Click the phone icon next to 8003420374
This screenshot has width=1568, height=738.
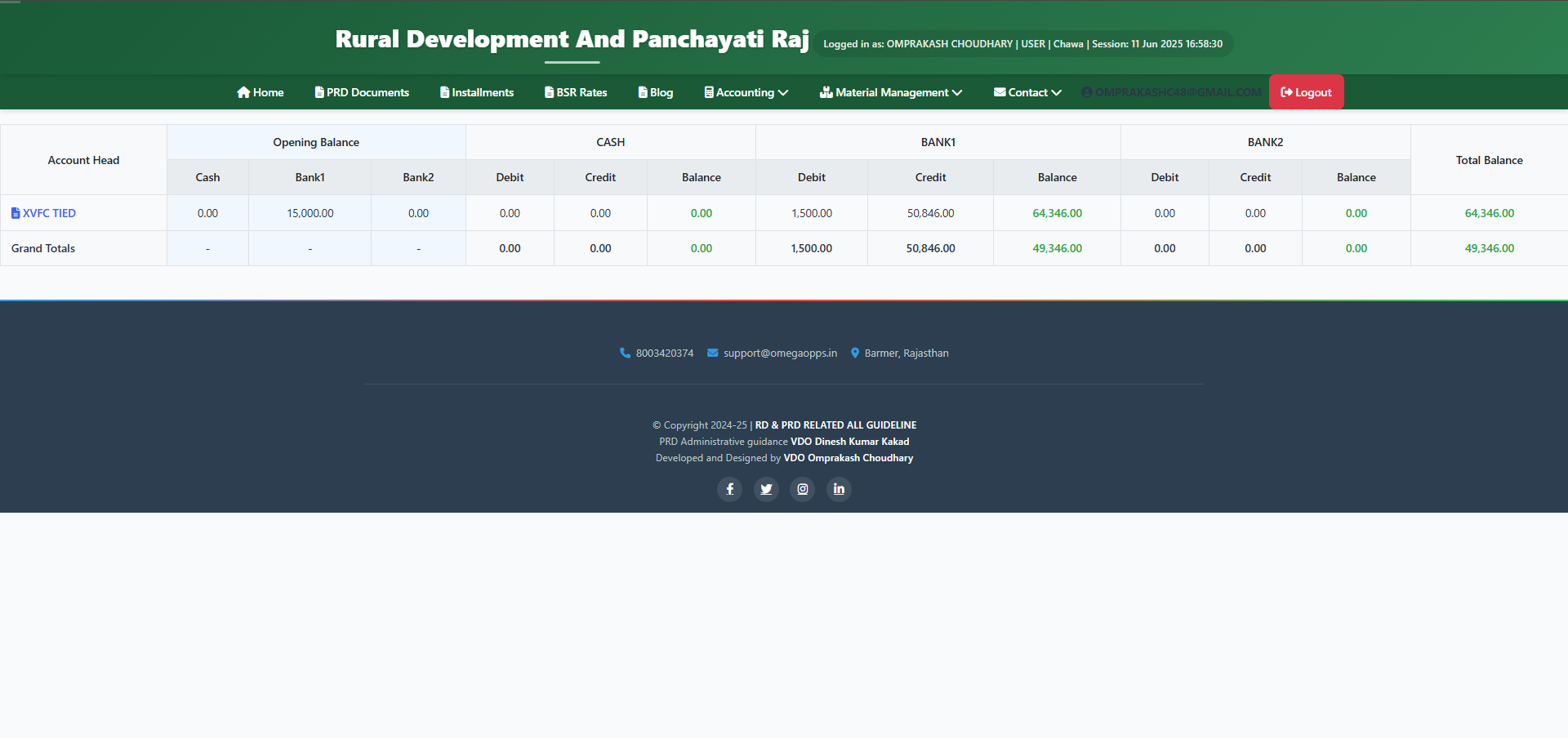tap(624, 353)
